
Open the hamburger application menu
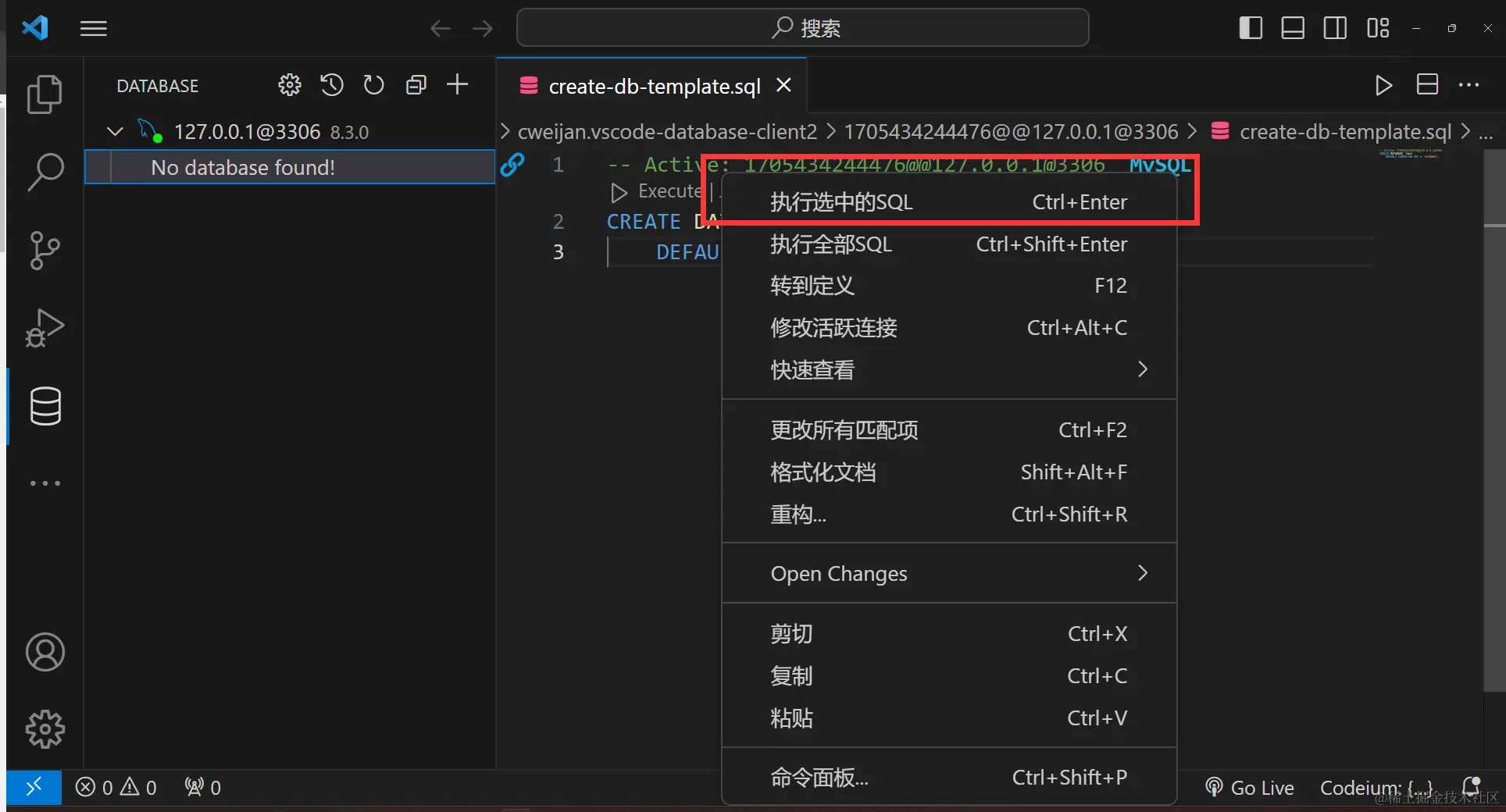point(94,29)
